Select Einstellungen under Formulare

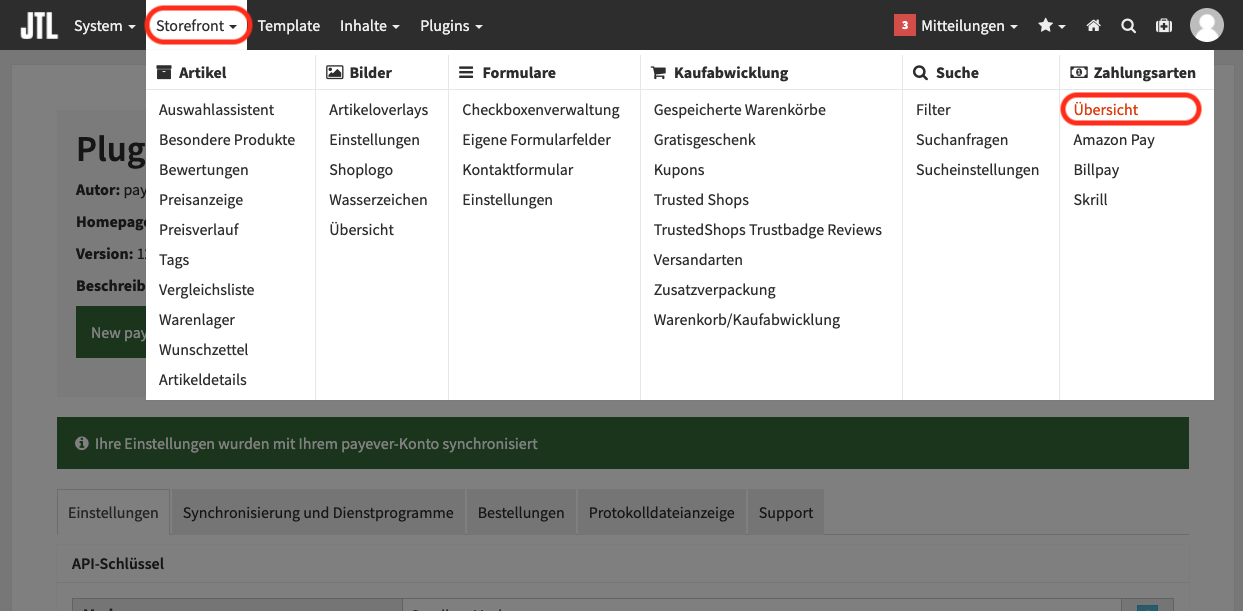[507, 200]
